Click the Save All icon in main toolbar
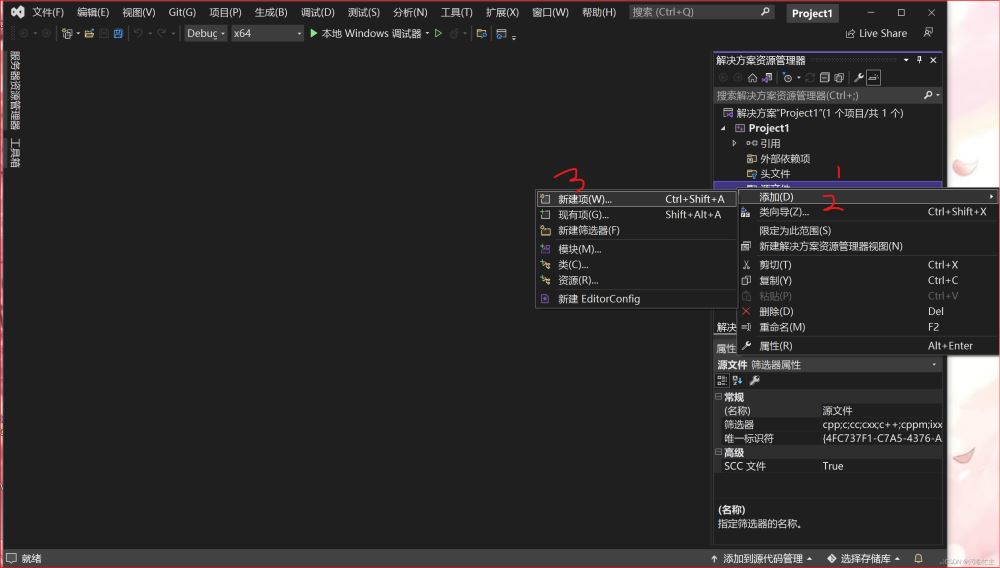This screenshot has height=568, width=1000. coord(118,33)
